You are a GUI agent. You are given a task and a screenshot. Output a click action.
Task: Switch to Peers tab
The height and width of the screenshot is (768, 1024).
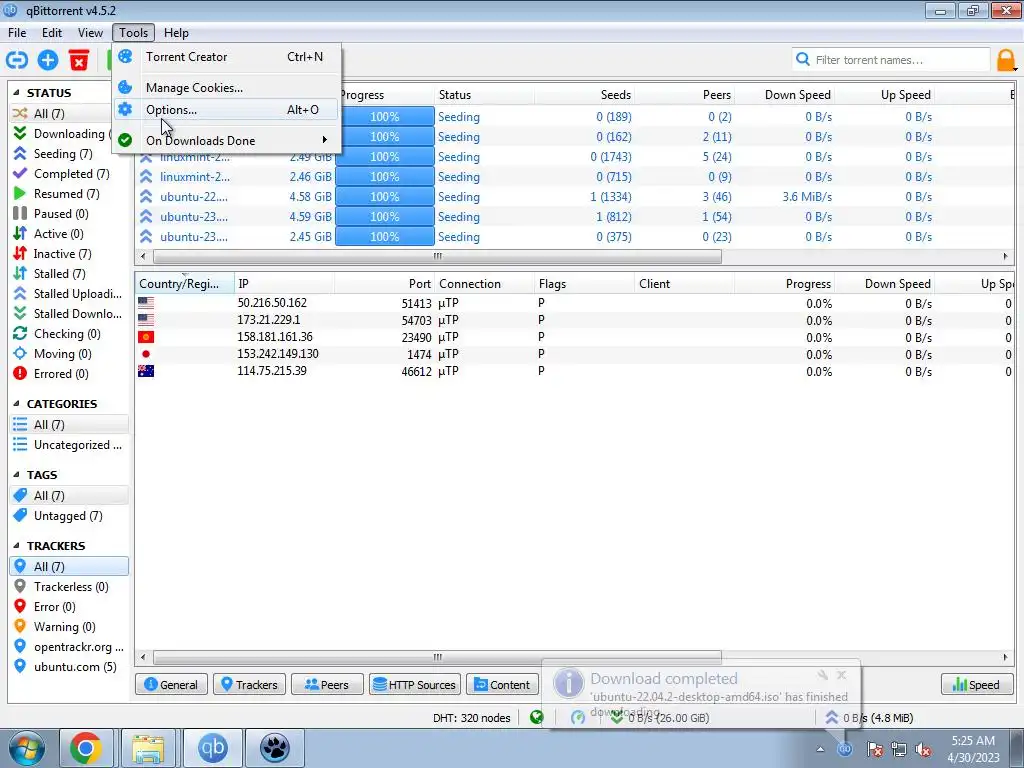coord(327,684)
